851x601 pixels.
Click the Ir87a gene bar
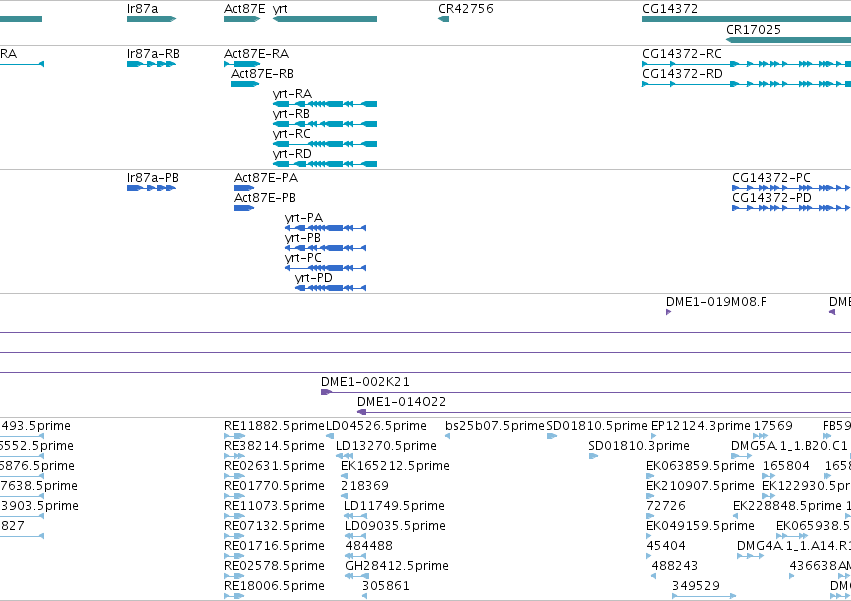click(x=151, y=19)
